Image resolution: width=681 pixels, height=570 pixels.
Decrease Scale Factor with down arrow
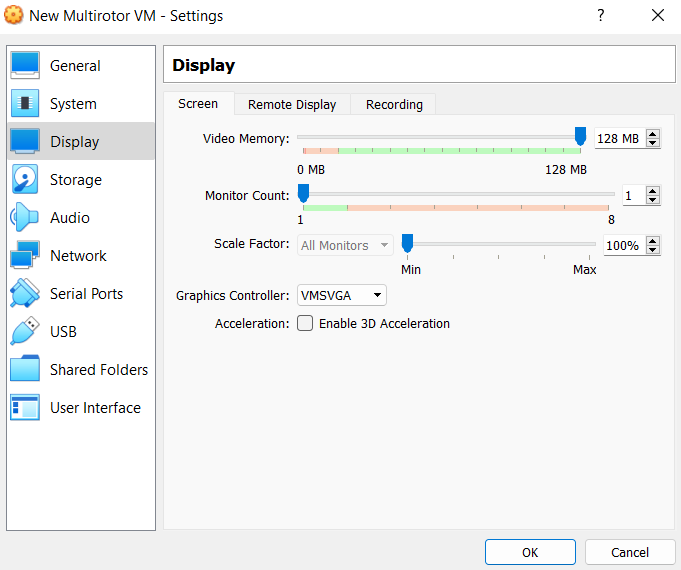tap(652, 249)
